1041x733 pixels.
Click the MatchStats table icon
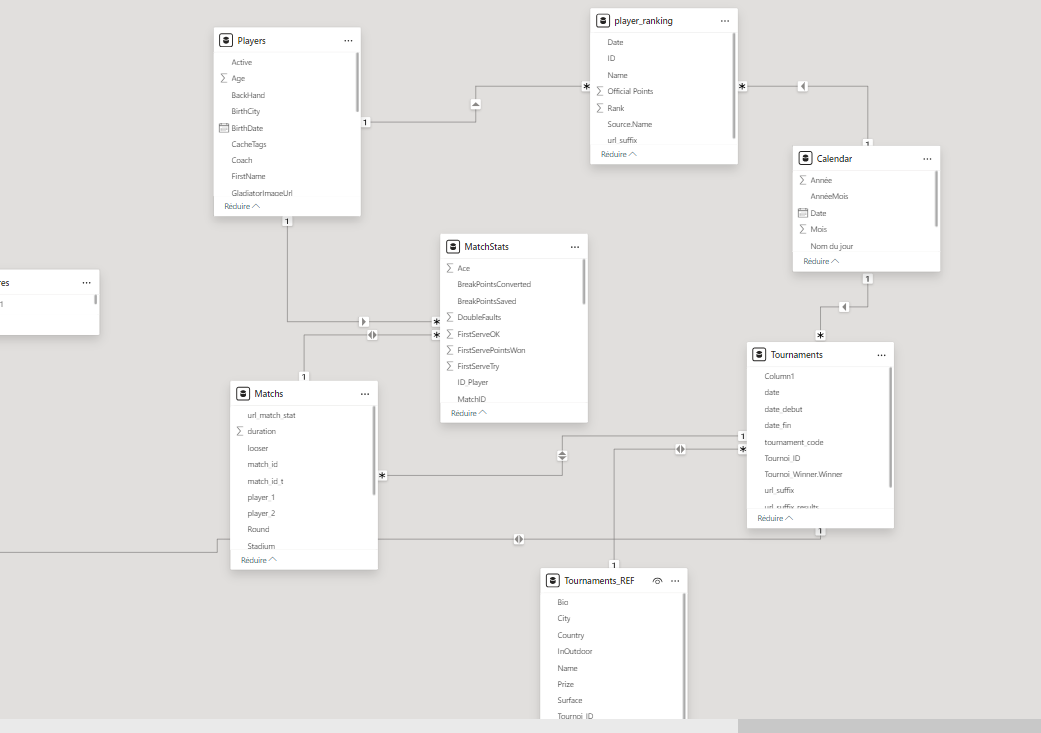tap(453, 246)
